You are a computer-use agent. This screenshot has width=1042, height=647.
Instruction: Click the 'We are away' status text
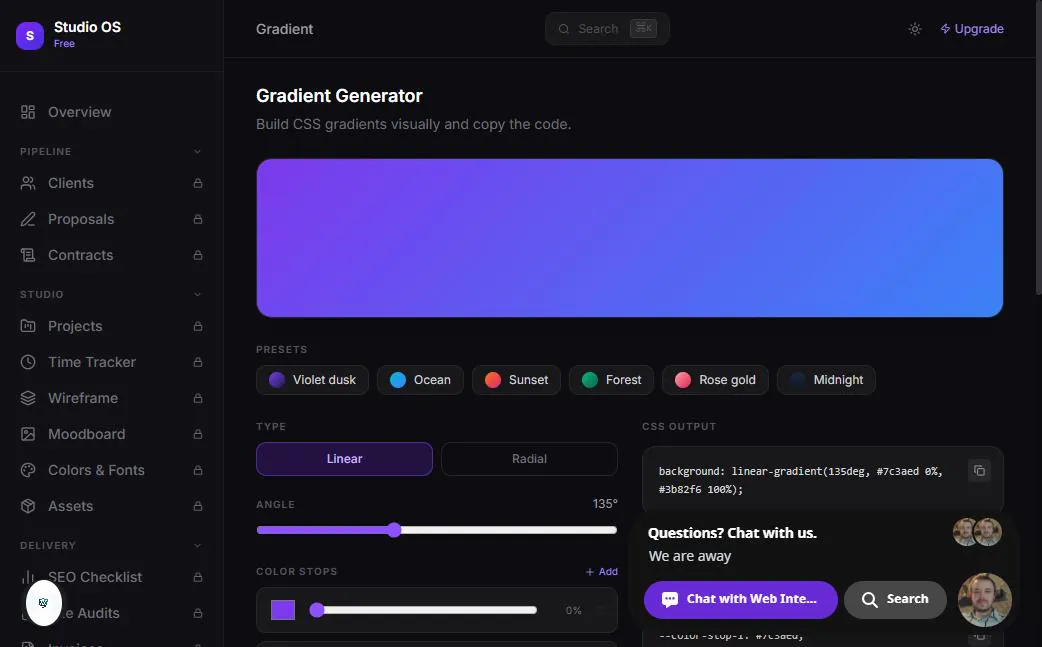[690, 556]
